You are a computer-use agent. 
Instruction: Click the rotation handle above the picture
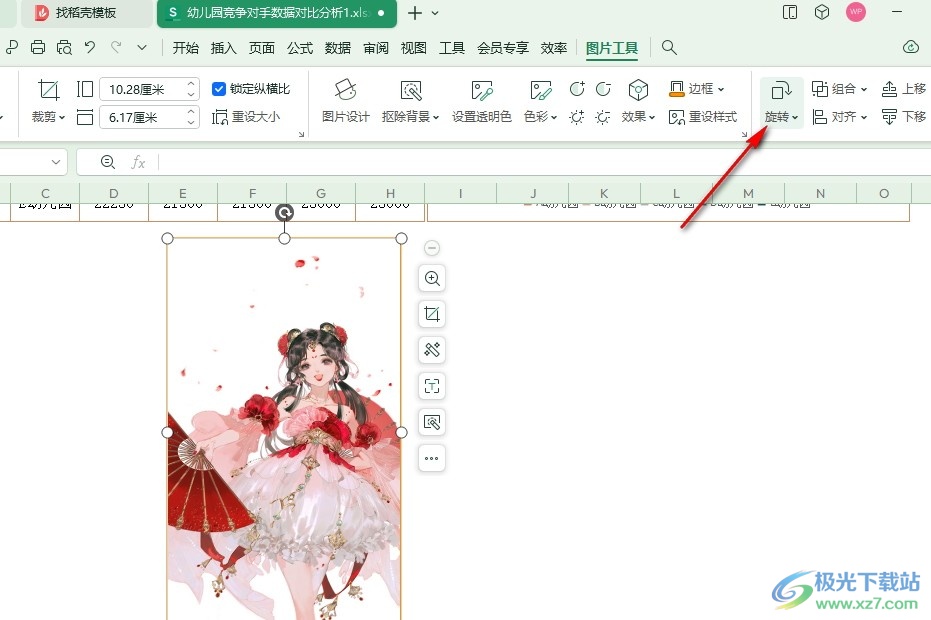point(284,213)
